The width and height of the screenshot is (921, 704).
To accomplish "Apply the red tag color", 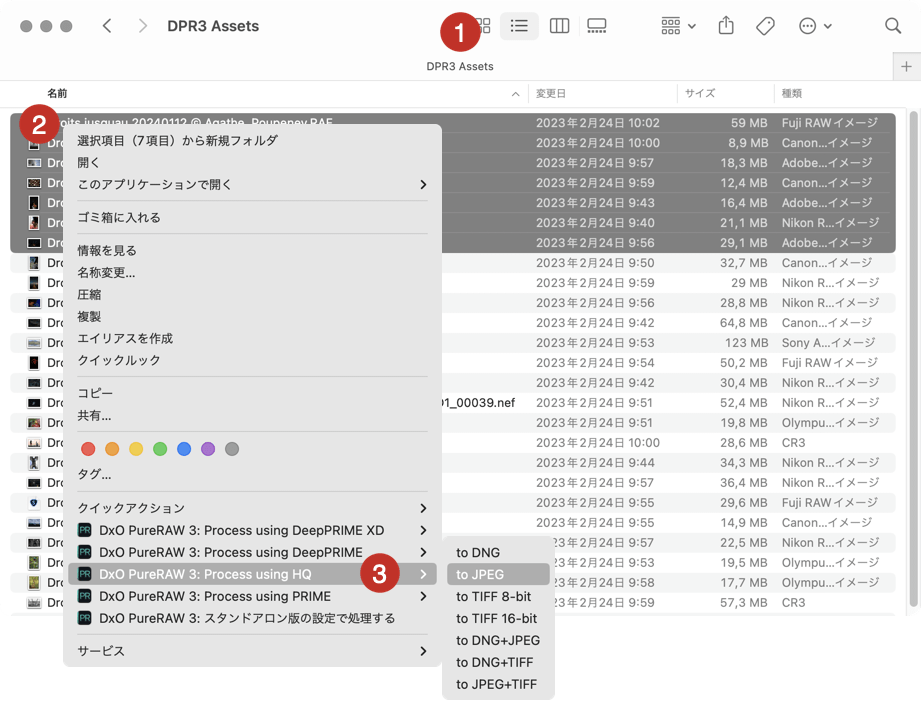I will tap(88, 449).
